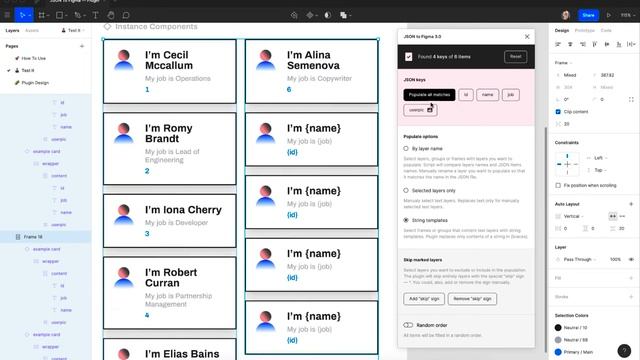Image resolution: width=640 pixels, height=360 pixels.
Task: Click the Align left icon
Action: tap(558, 44)
